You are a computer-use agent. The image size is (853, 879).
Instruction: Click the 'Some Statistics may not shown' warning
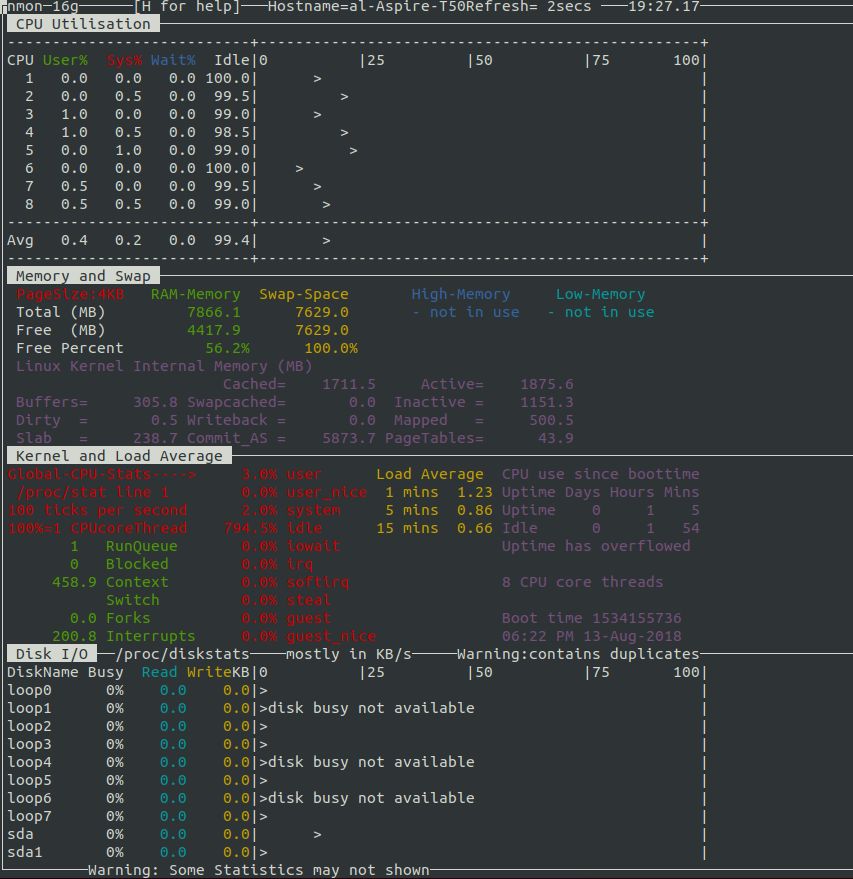[258, 870]
